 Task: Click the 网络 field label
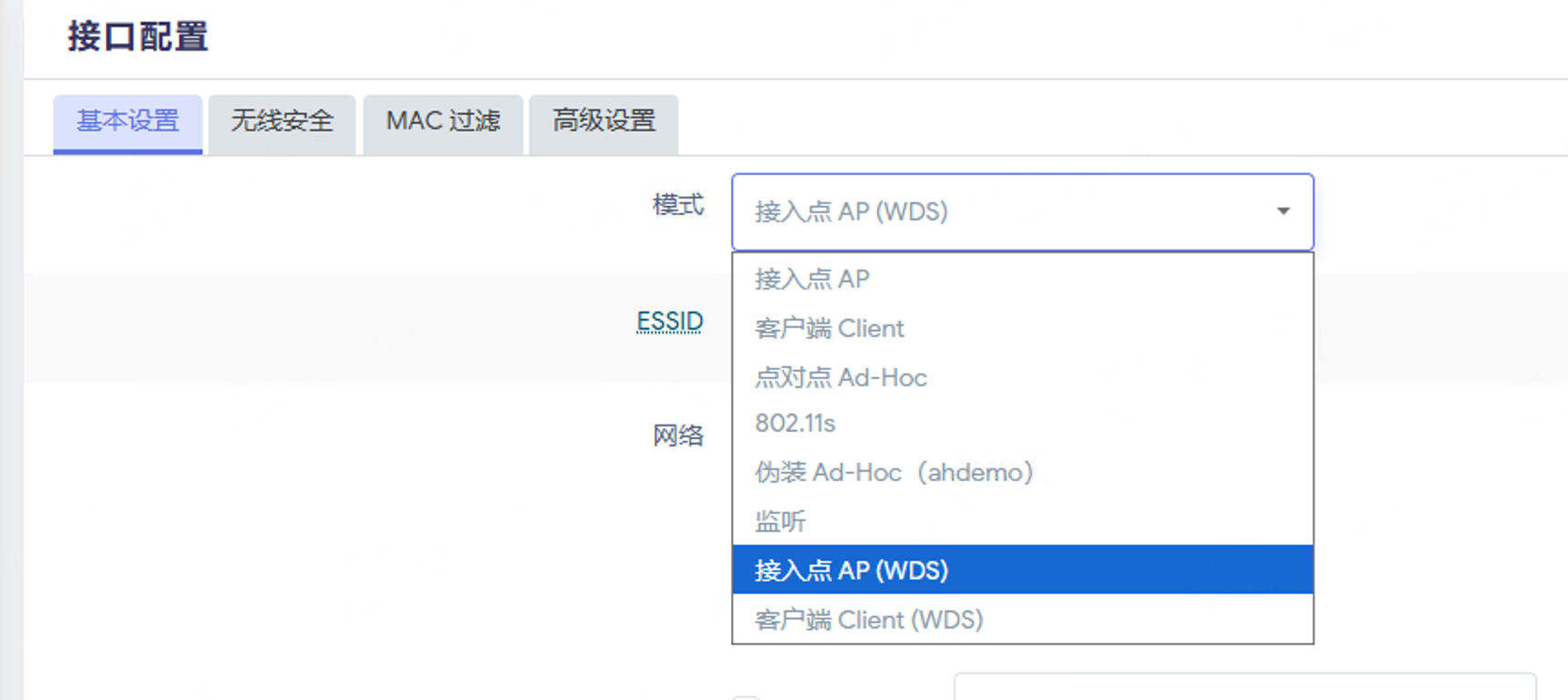pos(678,436)
